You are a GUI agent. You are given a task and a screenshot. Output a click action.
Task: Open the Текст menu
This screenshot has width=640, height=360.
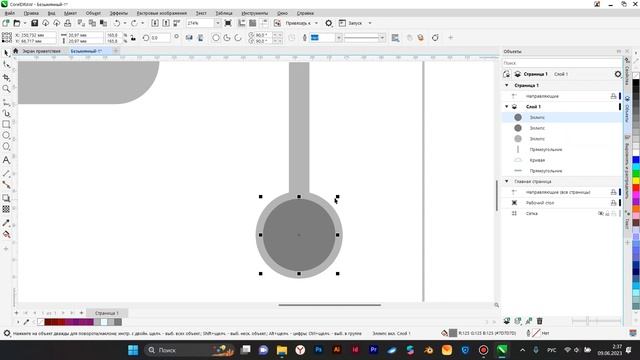point(201,13)
